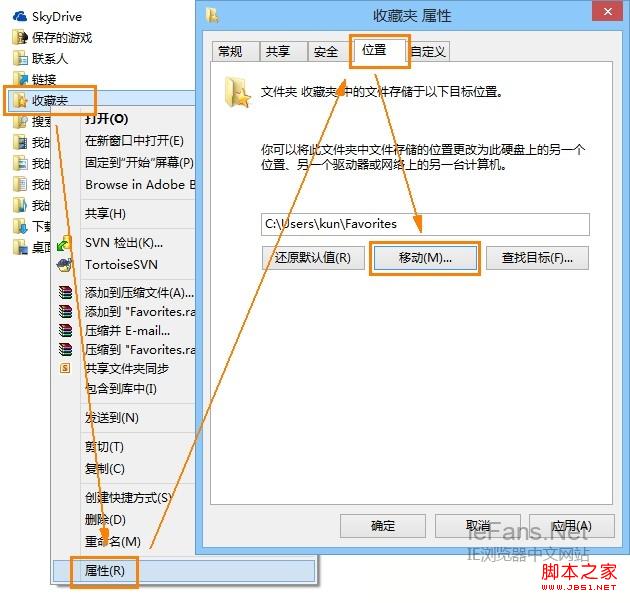This screenshot has width=630, height=603.
Task: Click 还原默认值(R) (Restore Default) button
Action: pyautogui.click(x=313, y=258)
